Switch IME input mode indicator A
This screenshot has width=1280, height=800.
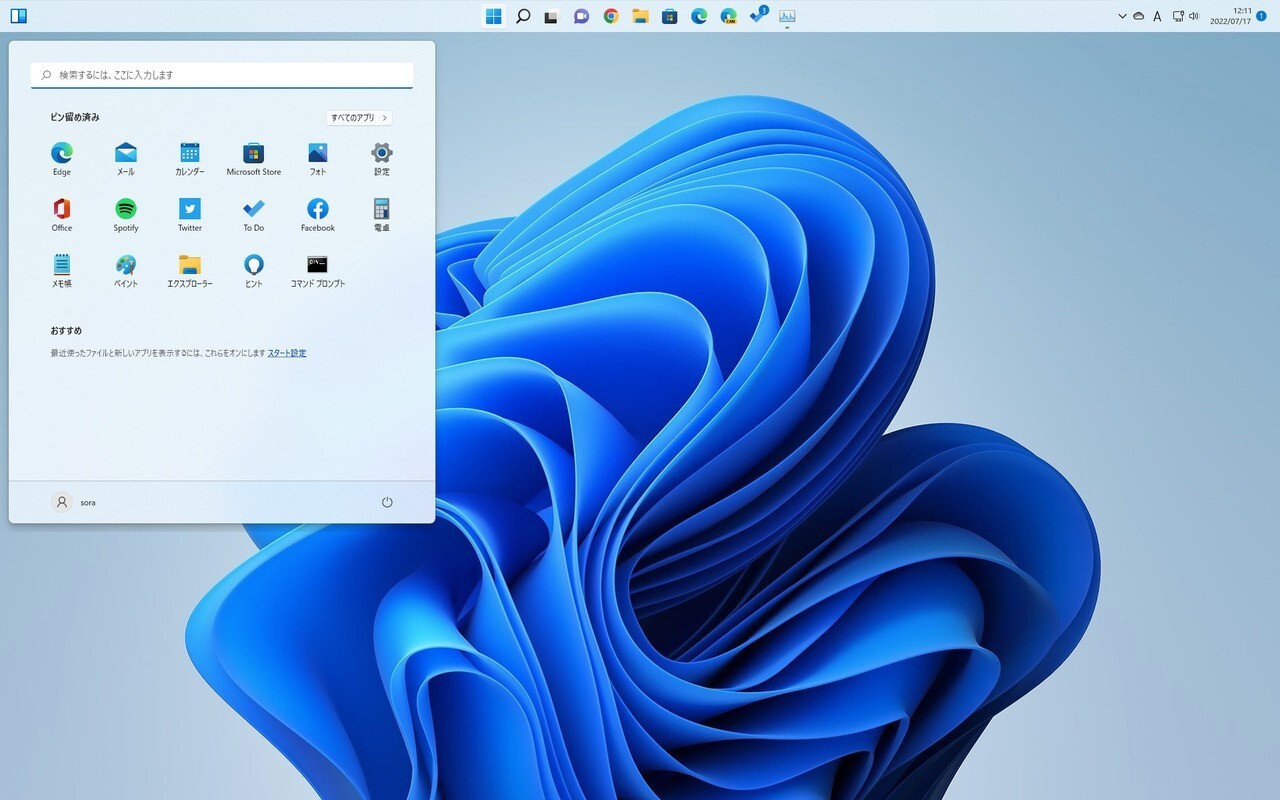pyautogui.click(x=1157, y=16)
